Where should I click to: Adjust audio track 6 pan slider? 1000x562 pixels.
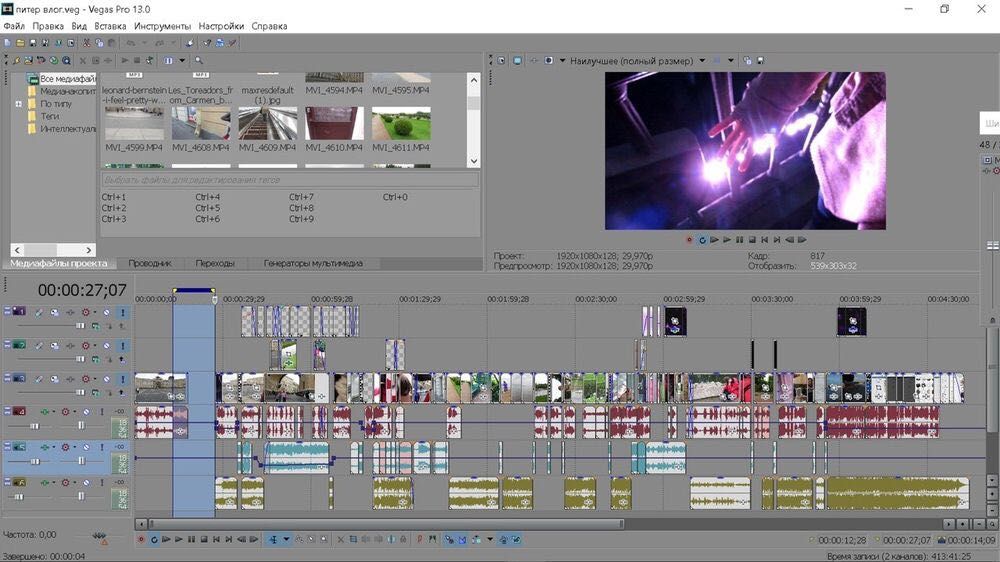[x=81, y=496]
